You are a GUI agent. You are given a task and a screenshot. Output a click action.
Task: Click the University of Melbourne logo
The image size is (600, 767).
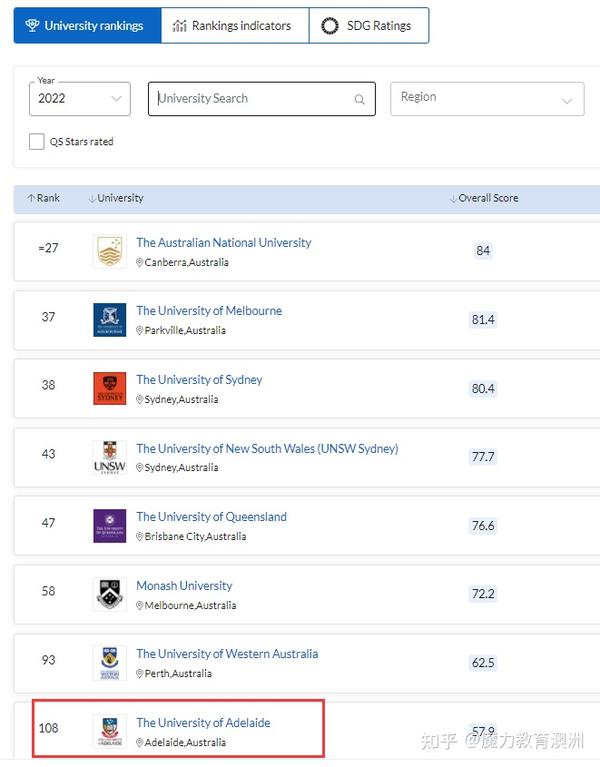[110, 319]
